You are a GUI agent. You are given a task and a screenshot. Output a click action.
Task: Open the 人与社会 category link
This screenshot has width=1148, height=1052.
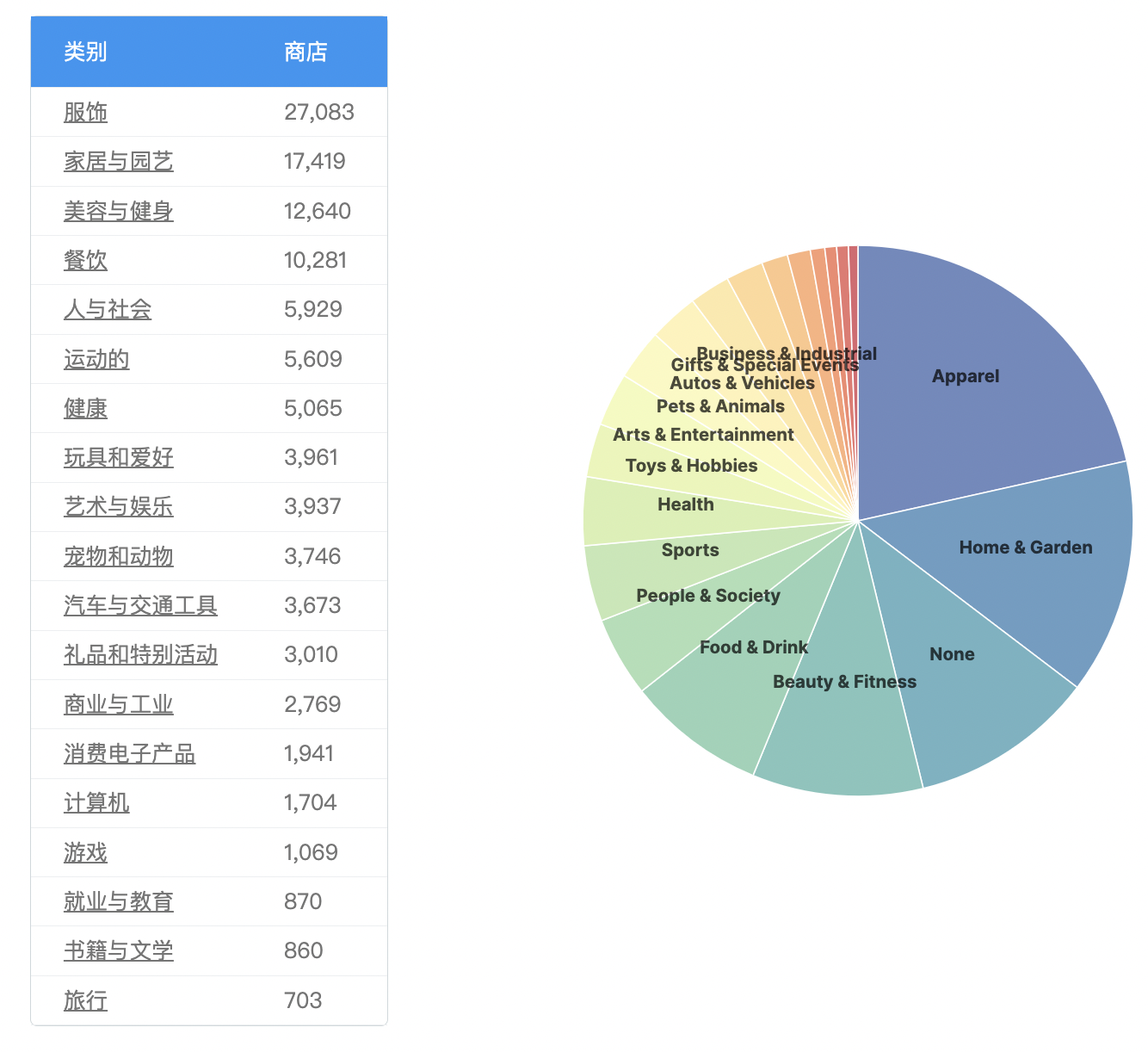pyautogui.click(x=108, y=310)
